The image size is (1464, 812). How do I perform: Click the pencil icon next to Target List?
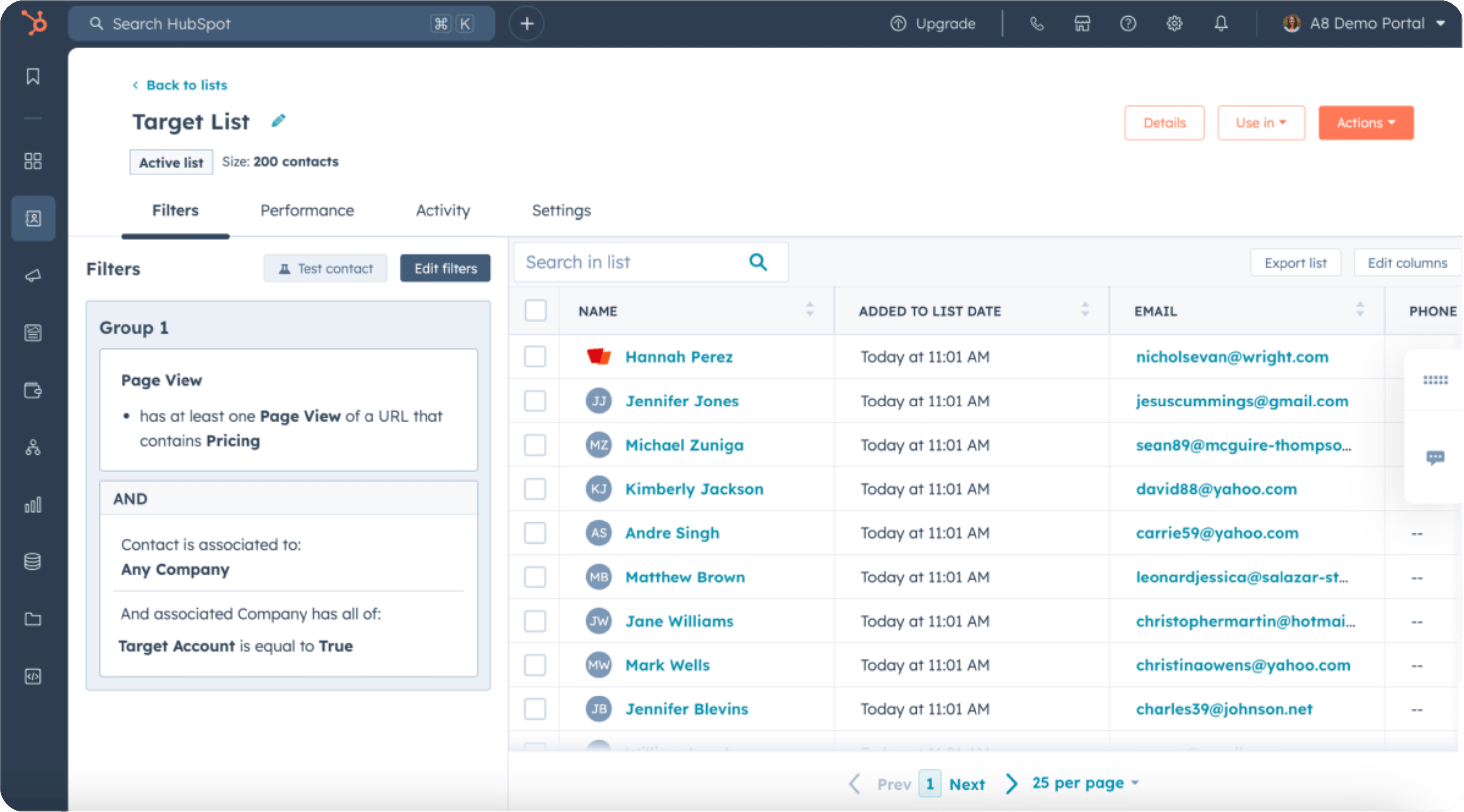[x=278, y=121]
